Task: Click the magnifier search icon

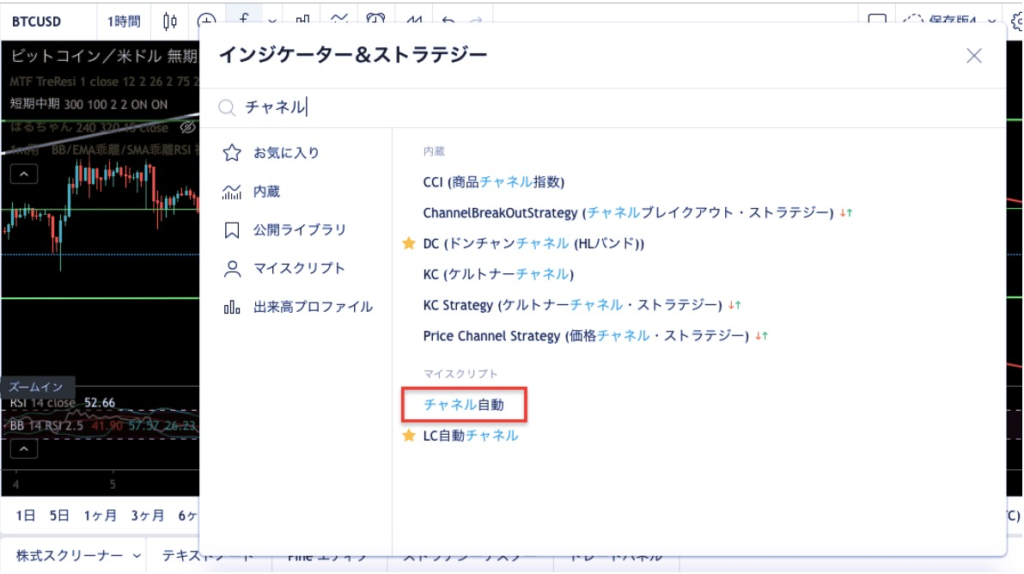Action: click(x=227, y=107)
